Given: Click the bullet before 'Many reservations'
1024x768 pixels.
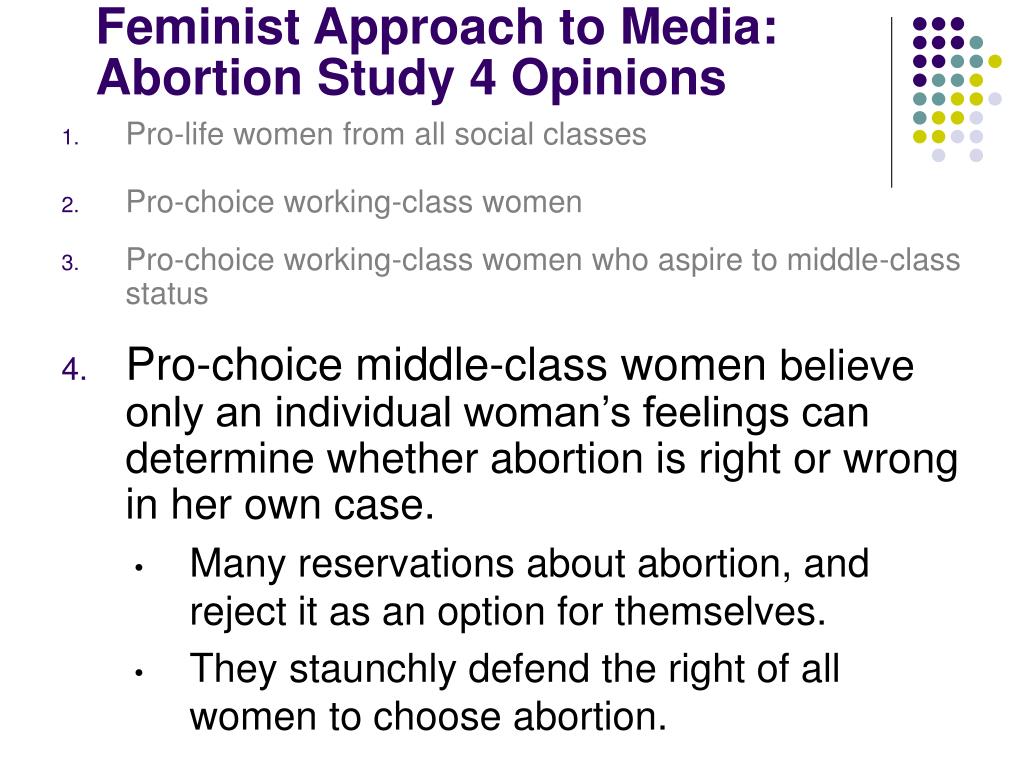Looking at the screenshot, I should pyautogui.click(x=138, y=568).
